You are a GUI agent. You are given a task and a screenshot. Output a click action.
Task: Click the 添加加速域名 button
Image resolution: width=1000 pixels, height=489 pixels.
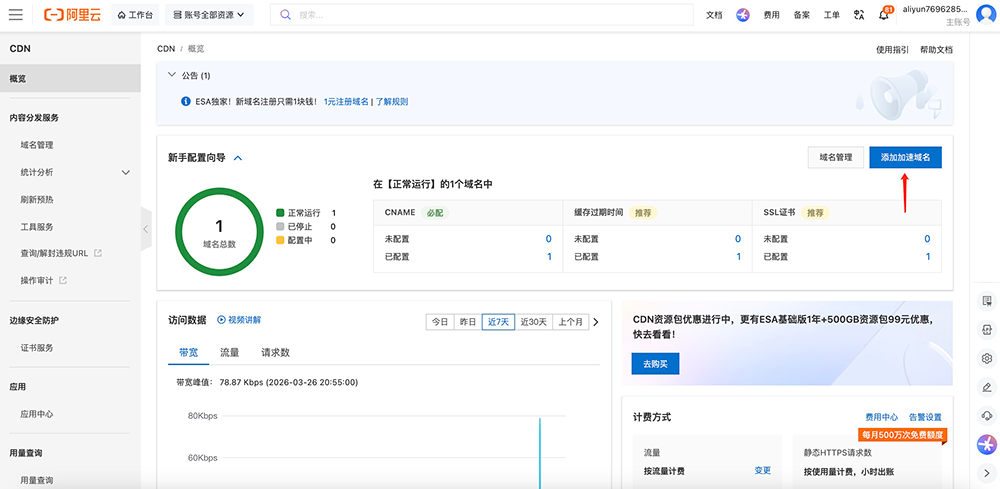point(905,157)
